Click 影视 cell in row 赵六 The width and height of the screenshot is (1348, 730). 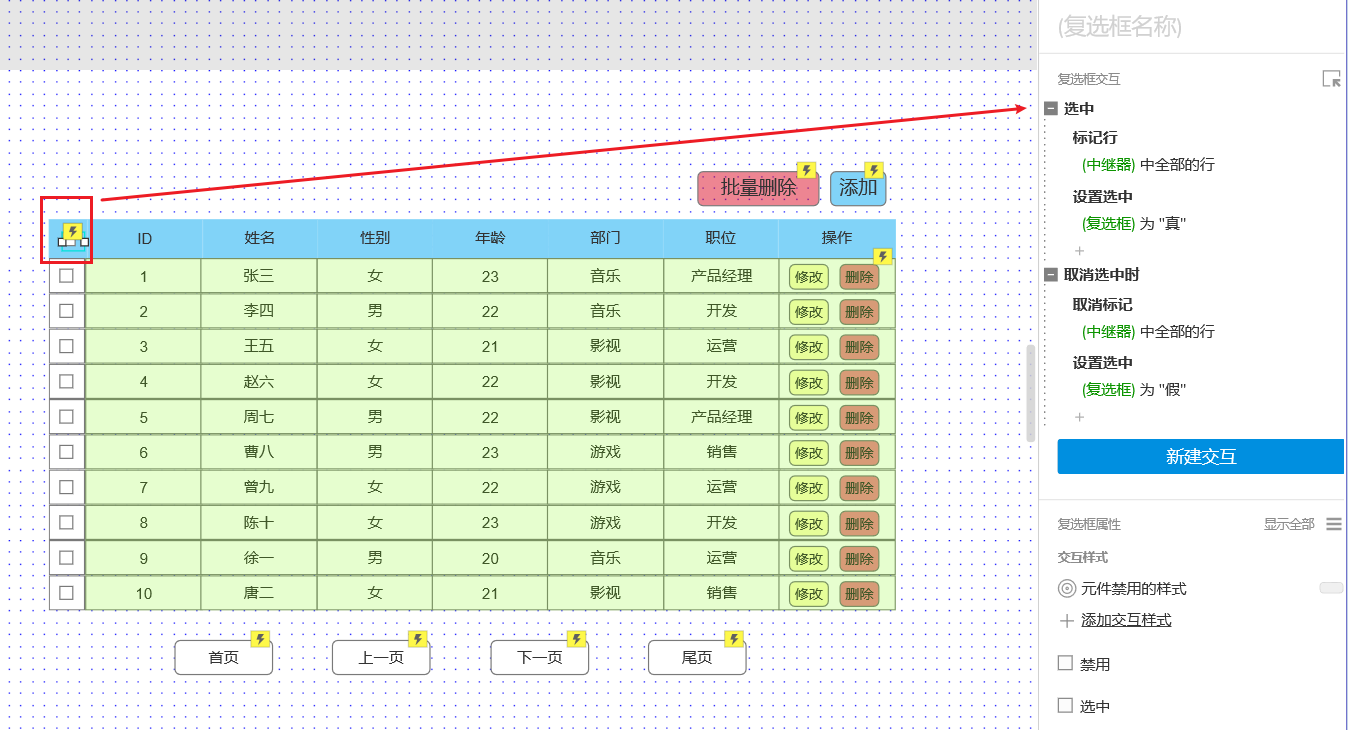(x=605, y=382)
